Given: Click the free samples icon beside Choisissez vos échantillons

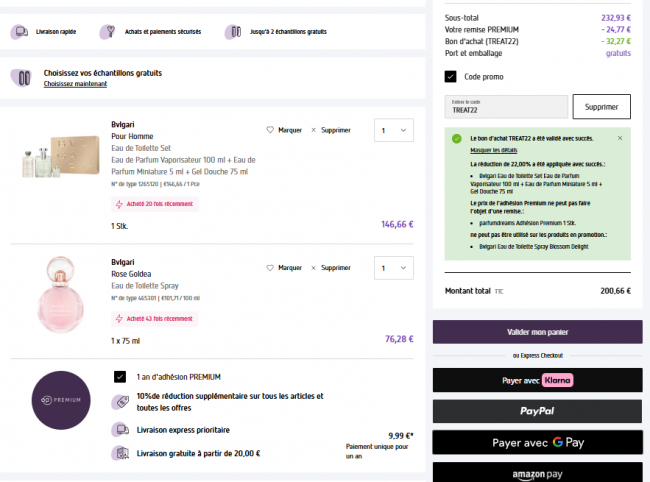Looking at the screenshot, I should pyautogui.click(x=22, y=77).
